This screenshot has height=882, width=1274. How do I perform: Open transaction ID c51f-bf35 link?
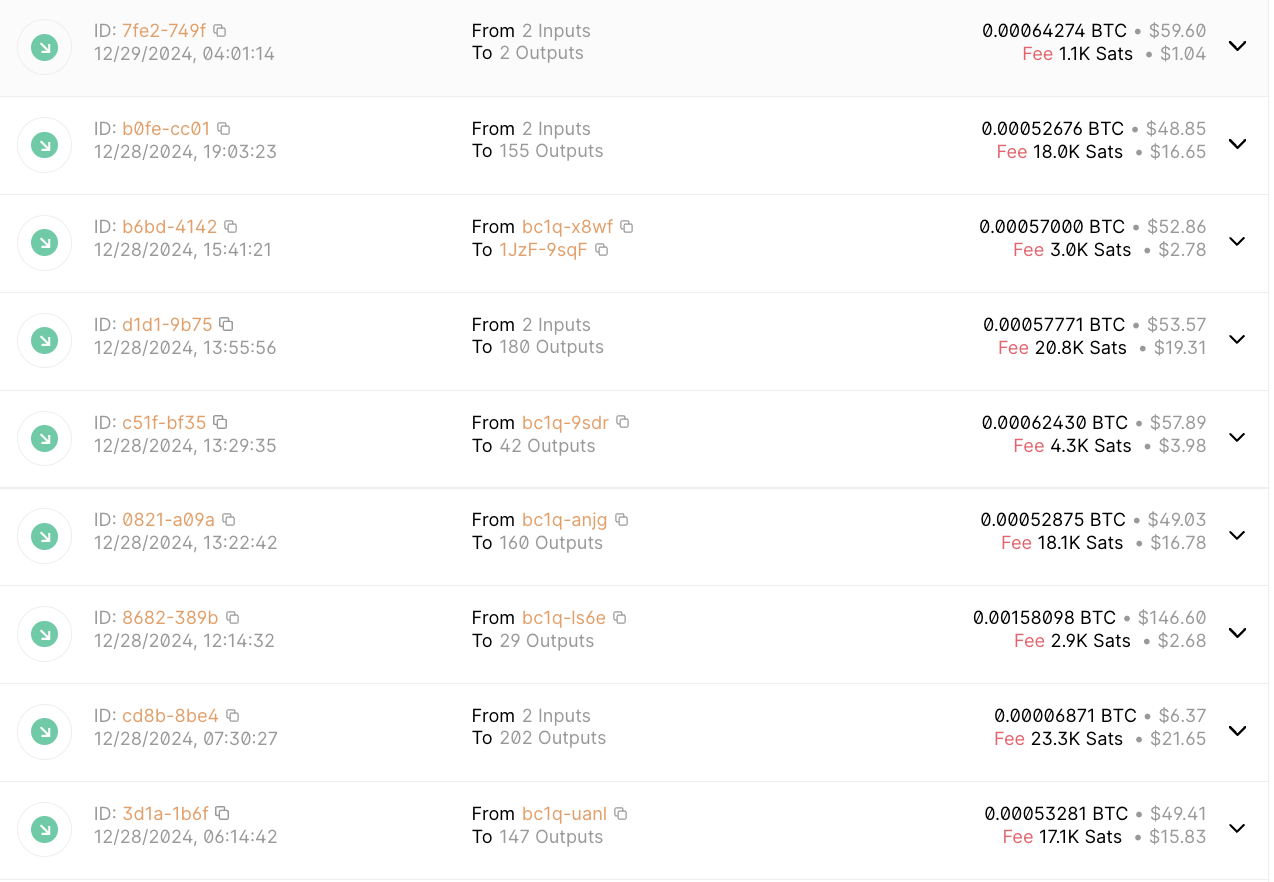point(164,423)
